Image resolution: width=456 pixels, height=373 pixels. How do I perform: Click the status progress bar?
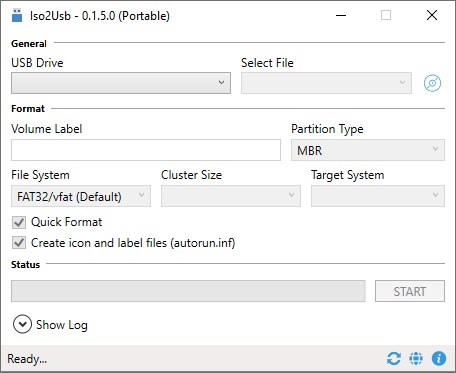pyautogui.click(x=188, y=291)
